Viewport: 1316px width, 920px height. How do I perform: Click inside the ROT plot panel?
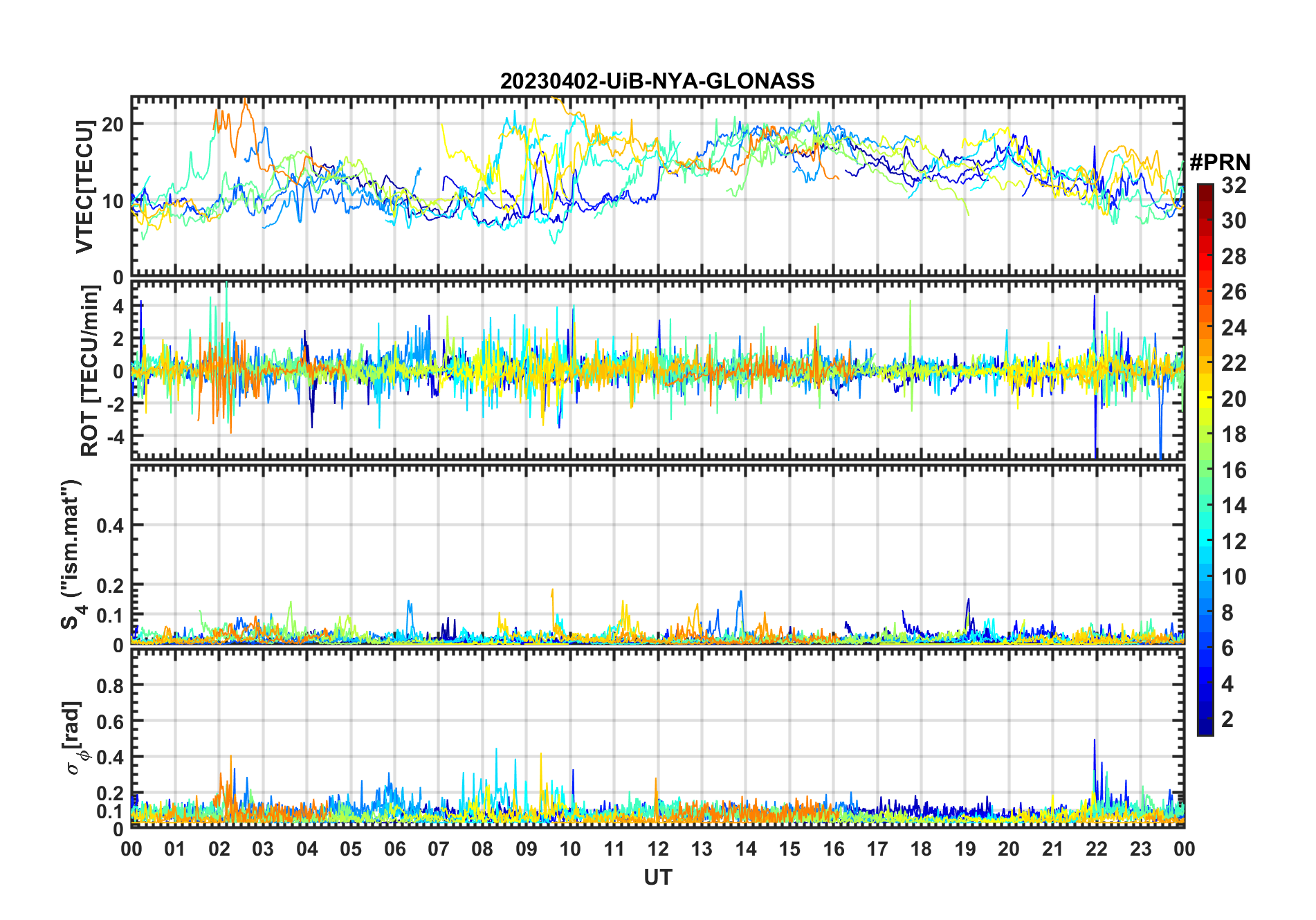coord(657,369)
